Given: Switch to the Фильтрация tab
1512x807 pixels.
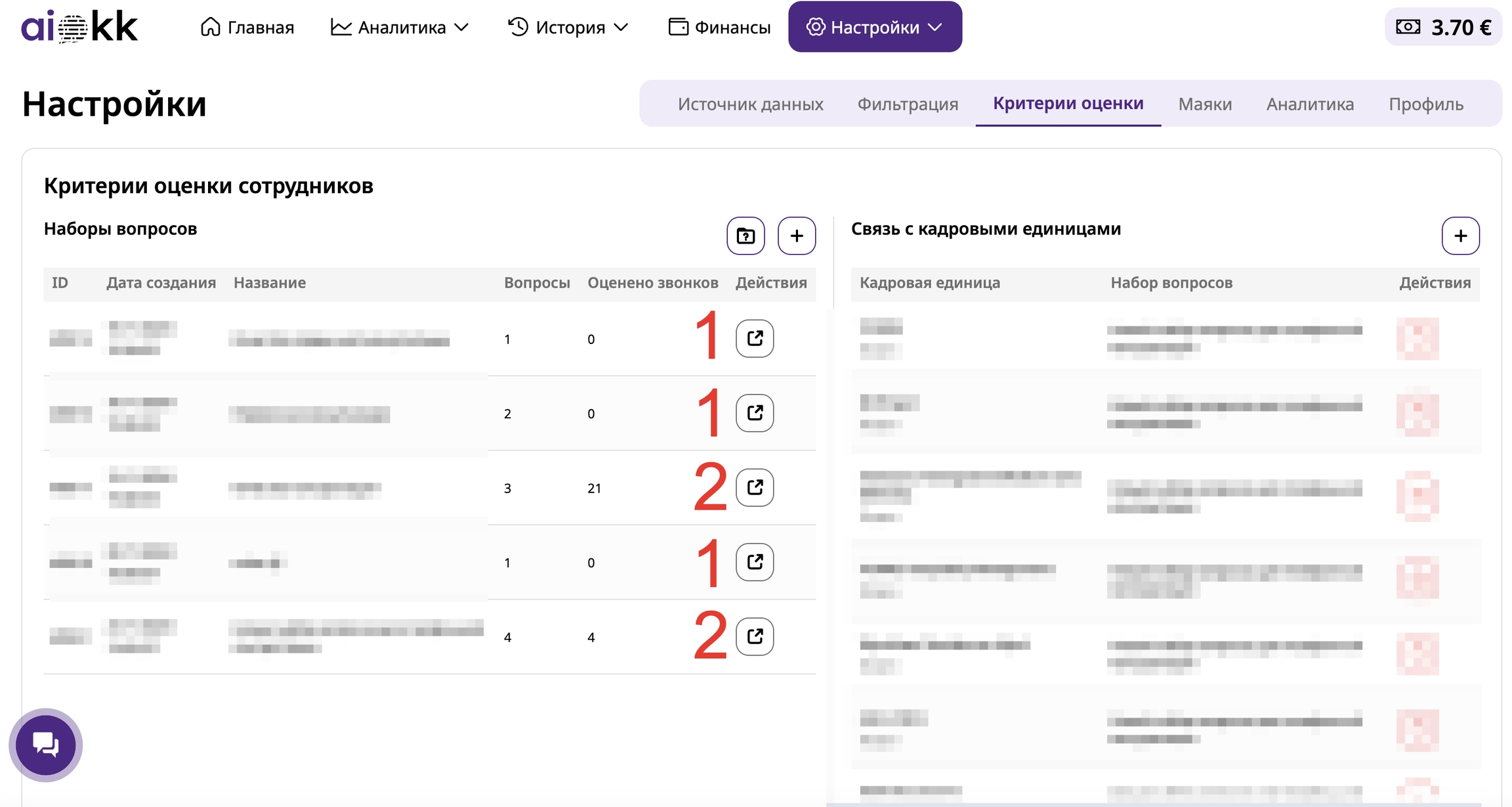Looking at the screenshot, I should coord(908,104).
